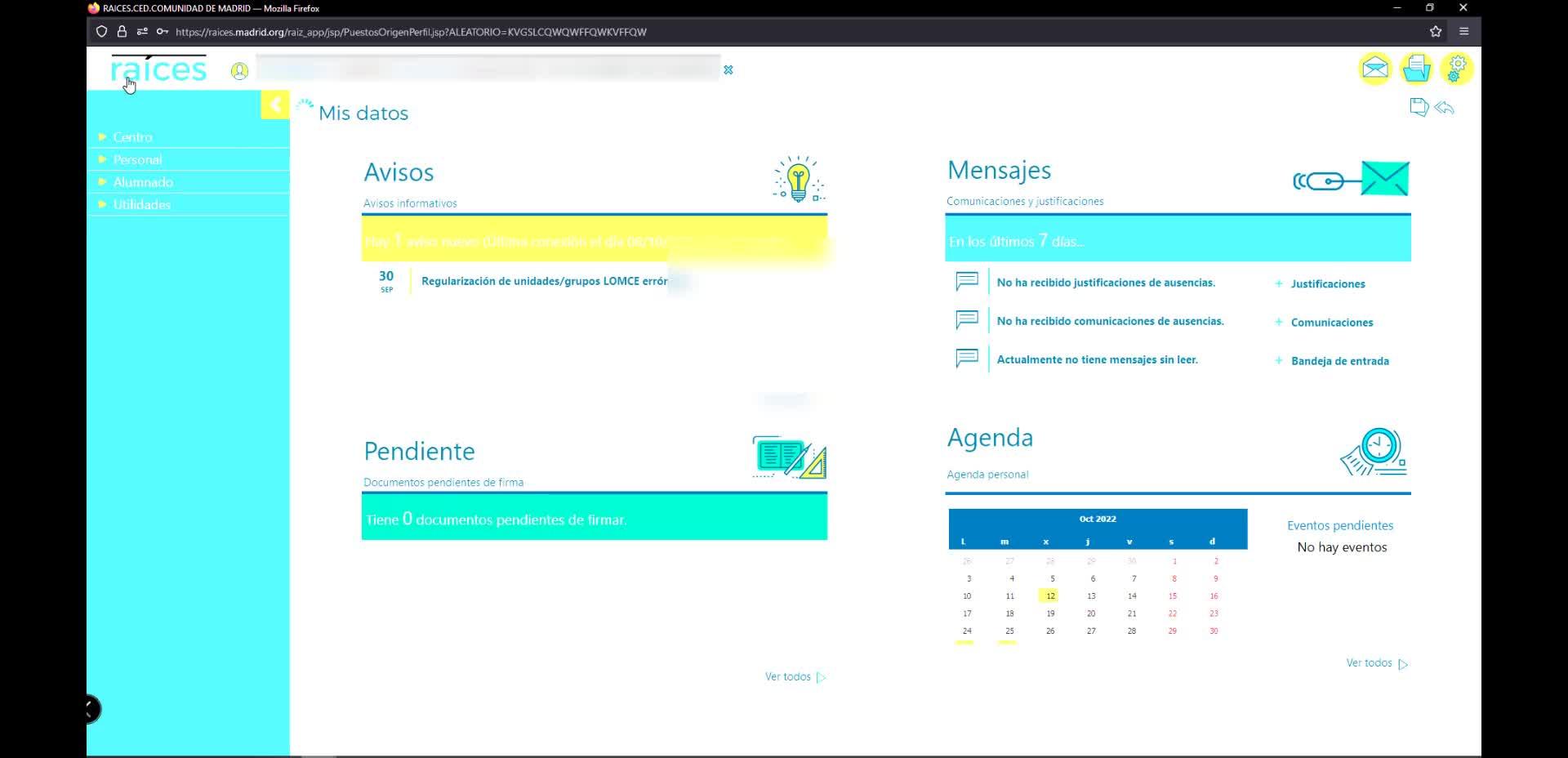Click the Avisos lightbulb icon
Image resolution: width=1568 pixels, height=758 pixels.
(799, 179)
